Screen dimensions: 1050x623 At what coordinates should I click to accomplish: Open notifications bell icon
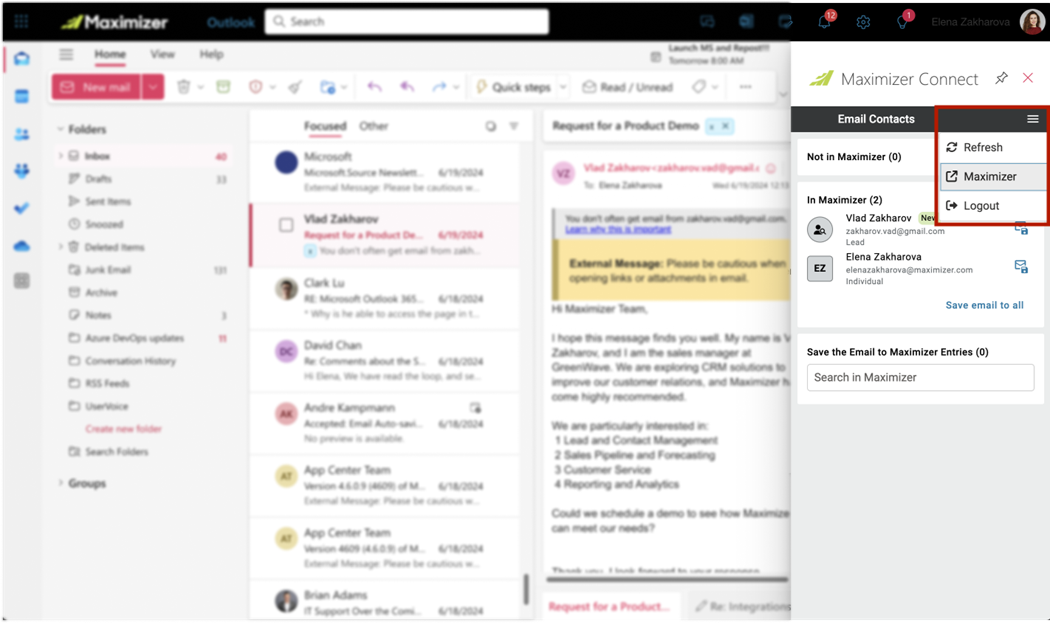[824, 22]
